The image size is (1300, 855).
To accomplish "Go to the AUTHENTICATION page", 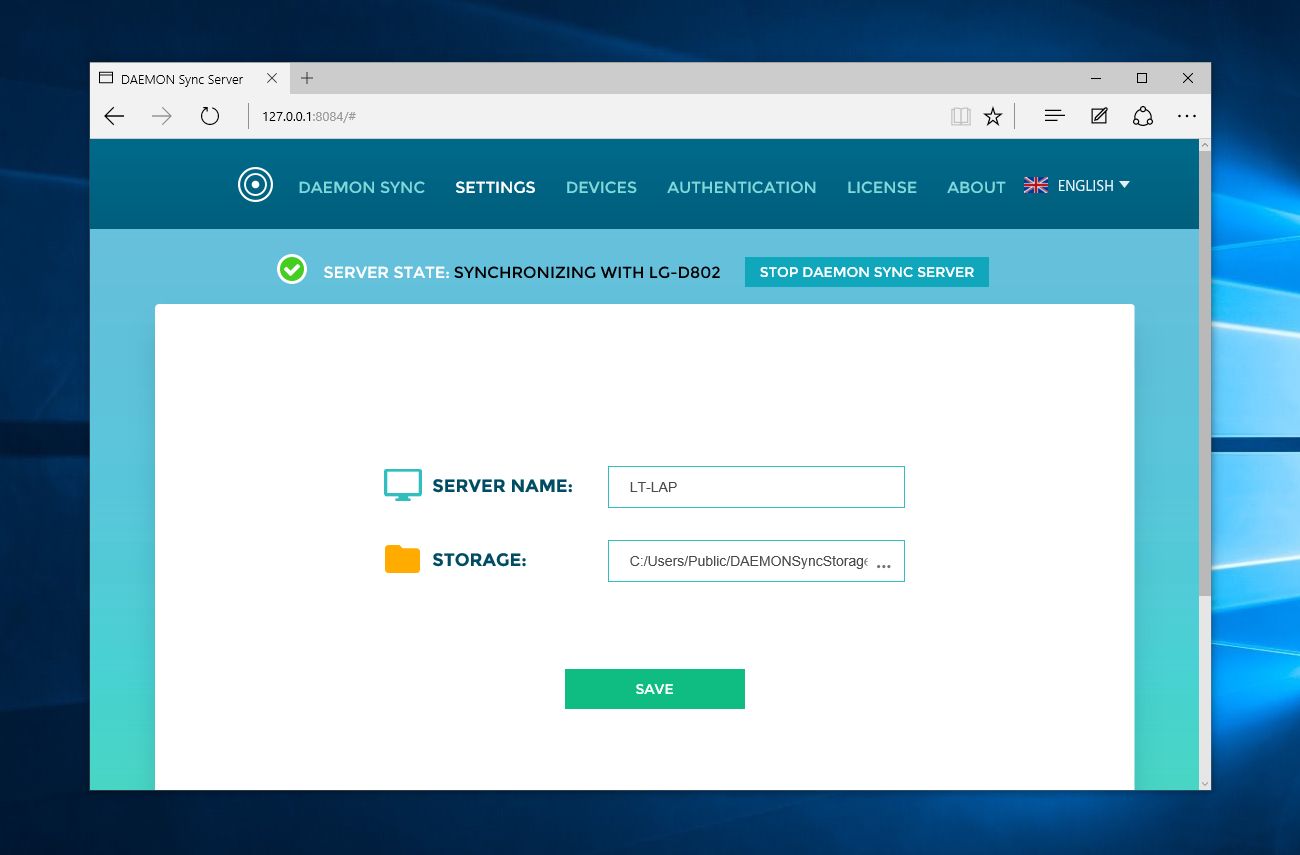I will tap(742, 187).
